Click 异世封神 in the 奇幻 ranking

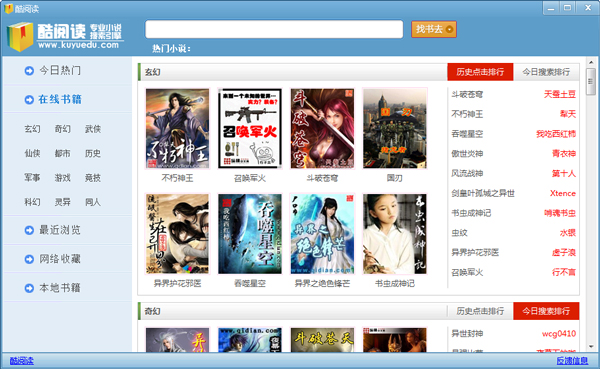click(467, 334)
